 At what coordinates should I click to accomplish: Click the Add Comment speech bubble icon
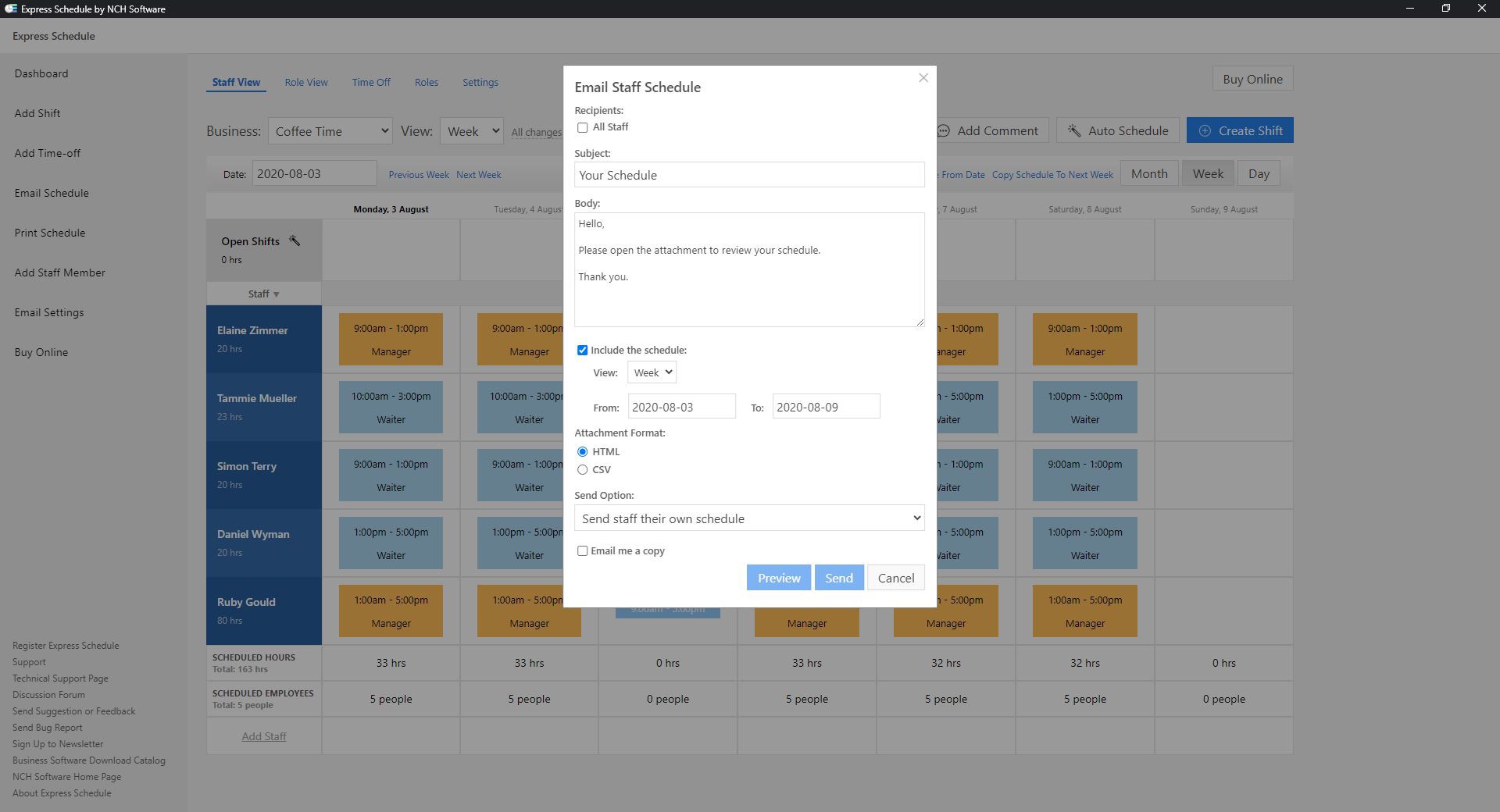(944, 131)
